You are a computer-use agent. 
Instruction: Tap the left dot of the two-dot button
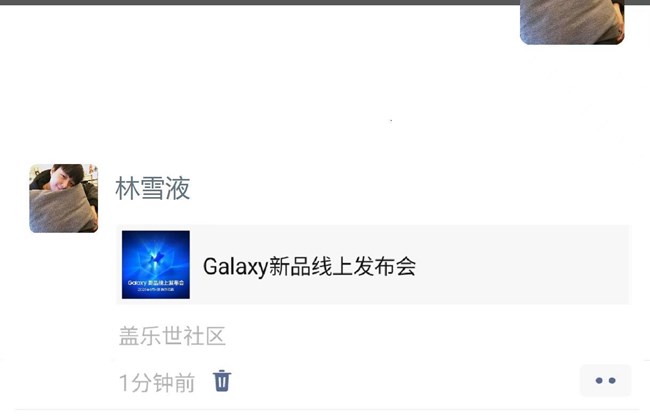click(x=599, y=380)
